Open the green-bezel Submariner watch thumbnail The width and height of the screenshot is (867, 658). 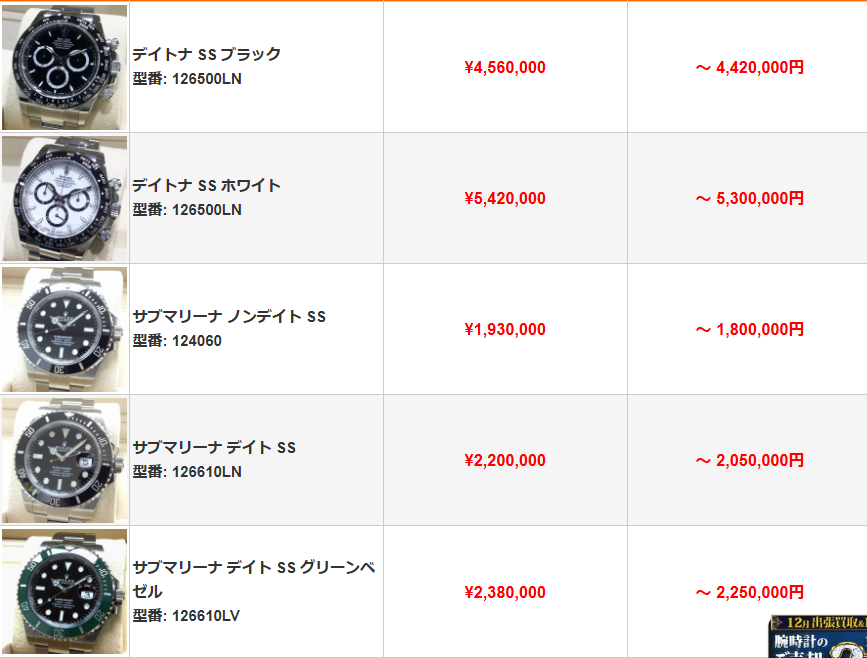pyautogui.click(x=65, y=591)
